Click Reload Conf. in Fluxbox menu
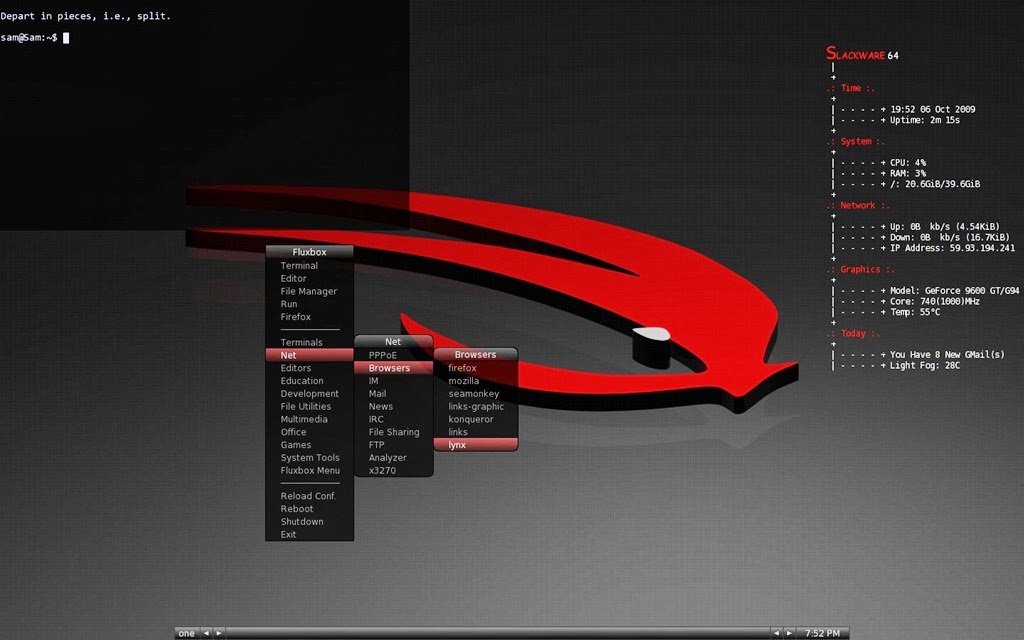Viewport: 1024px width, 640px height. tap(310, 496)
